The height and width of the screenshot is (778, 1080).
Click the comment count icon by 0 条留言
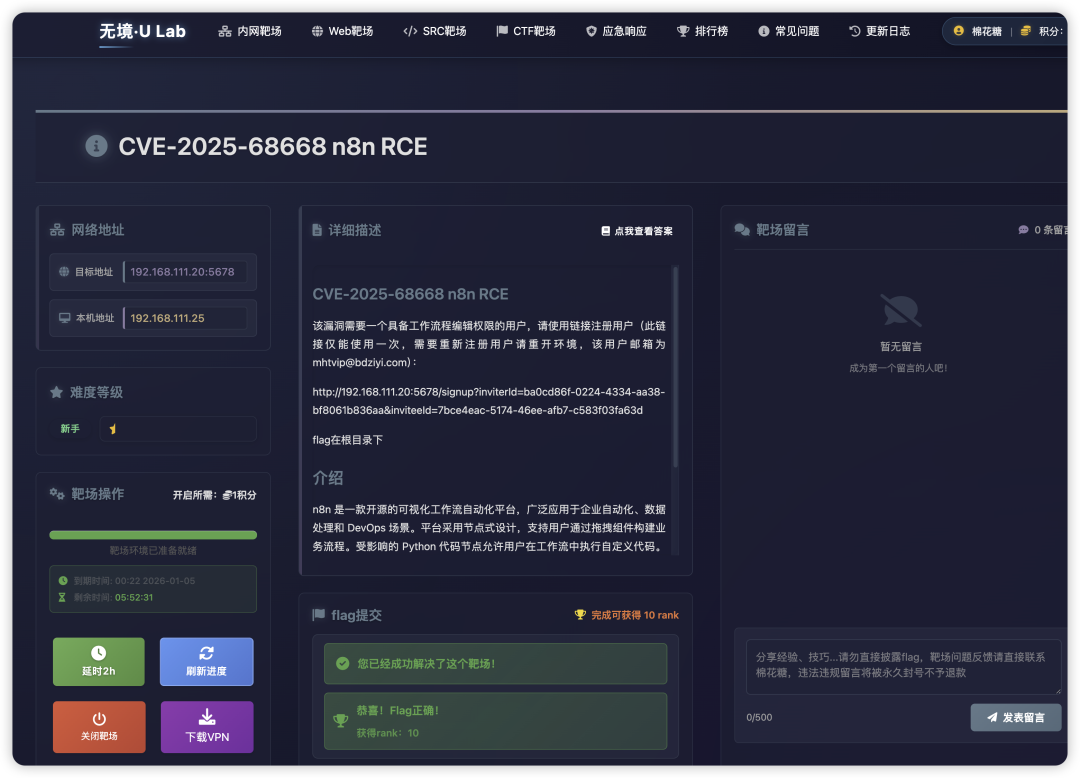[1024, 230]
